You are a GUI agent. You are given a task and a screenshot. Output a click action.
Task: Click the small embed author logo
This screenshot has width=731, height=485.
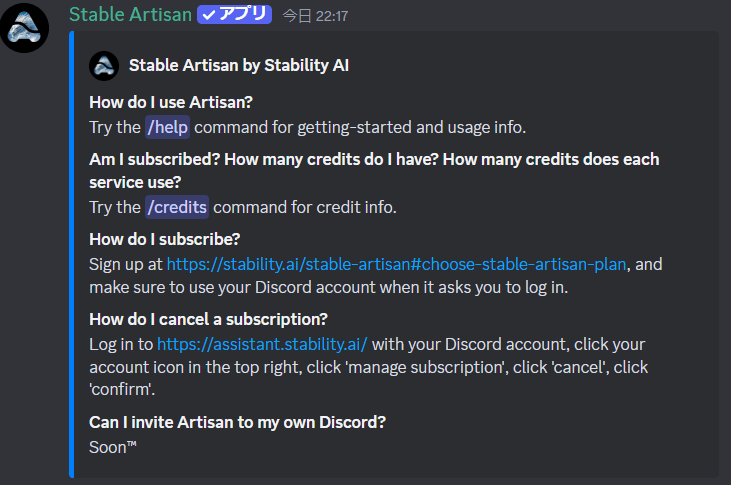click(x=104, y=66)
